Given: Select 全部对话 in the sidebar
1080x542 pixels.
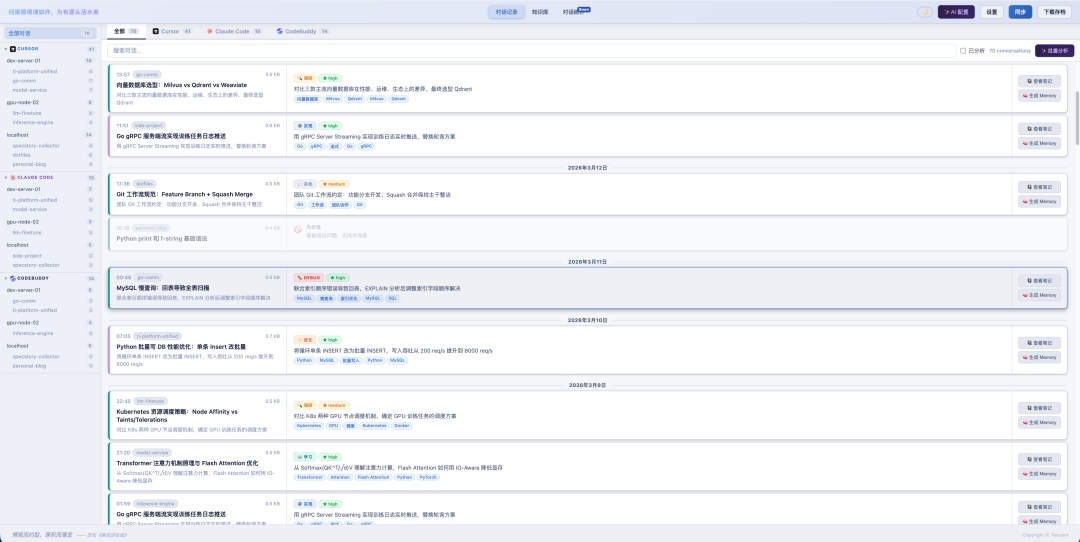Looking at the screenshot, I should click(x=50, y=33).
